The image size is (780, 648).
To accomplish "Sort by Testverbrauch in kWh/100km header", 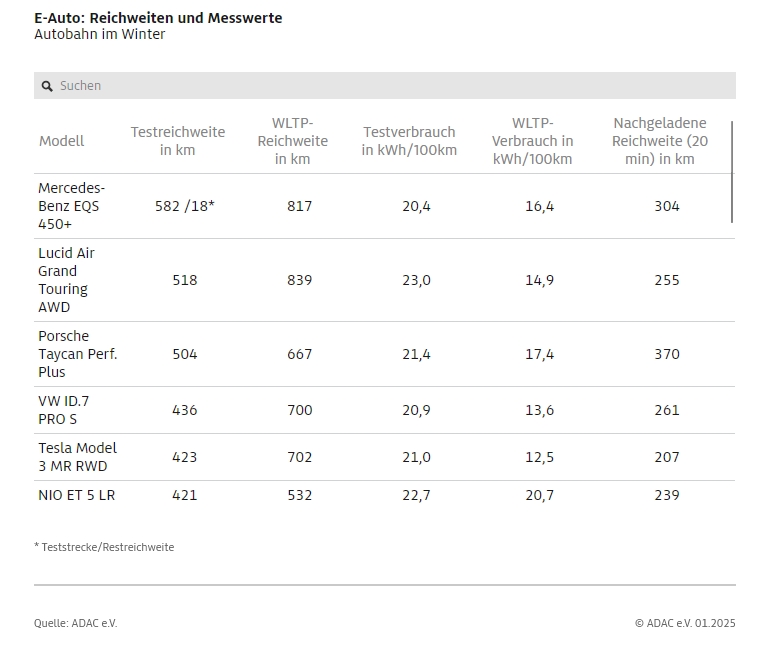I will [x=409, y=141].
